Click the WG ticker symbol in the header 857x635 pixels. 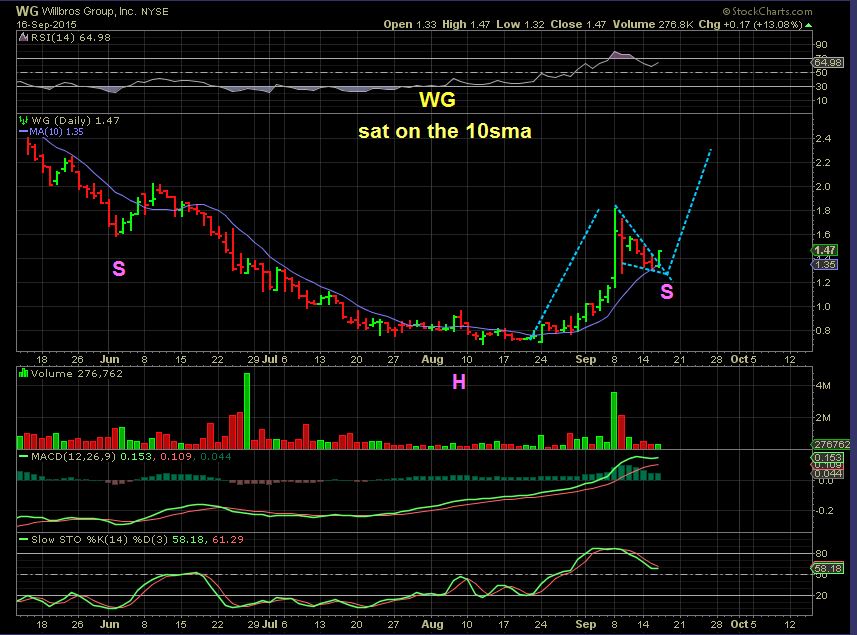click(x=27, y=11)
